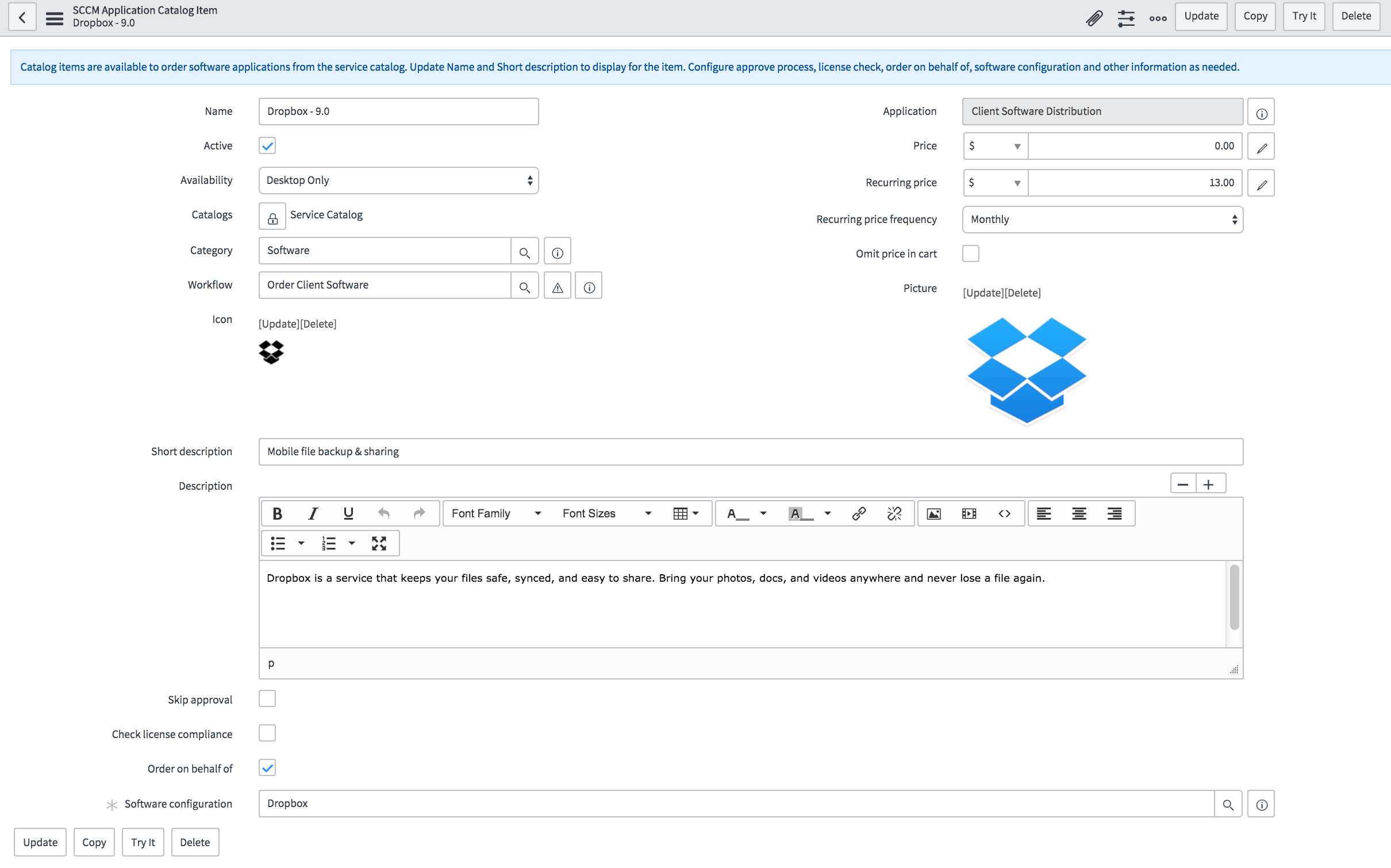Enable Check license compliance checkbox
Image resolution: width=1391 pixels, height=868 pixels.
(x=267, y=733)
